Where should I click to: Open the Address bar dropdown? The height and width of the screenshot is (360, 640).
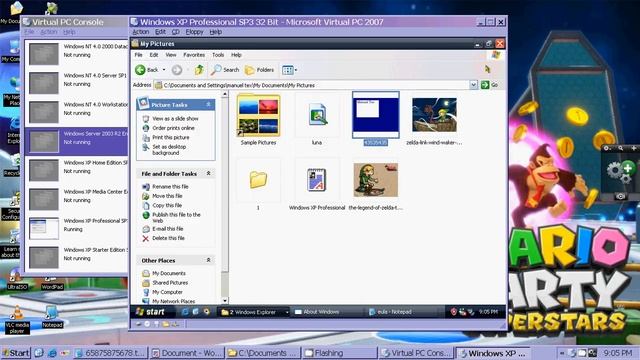473,85
